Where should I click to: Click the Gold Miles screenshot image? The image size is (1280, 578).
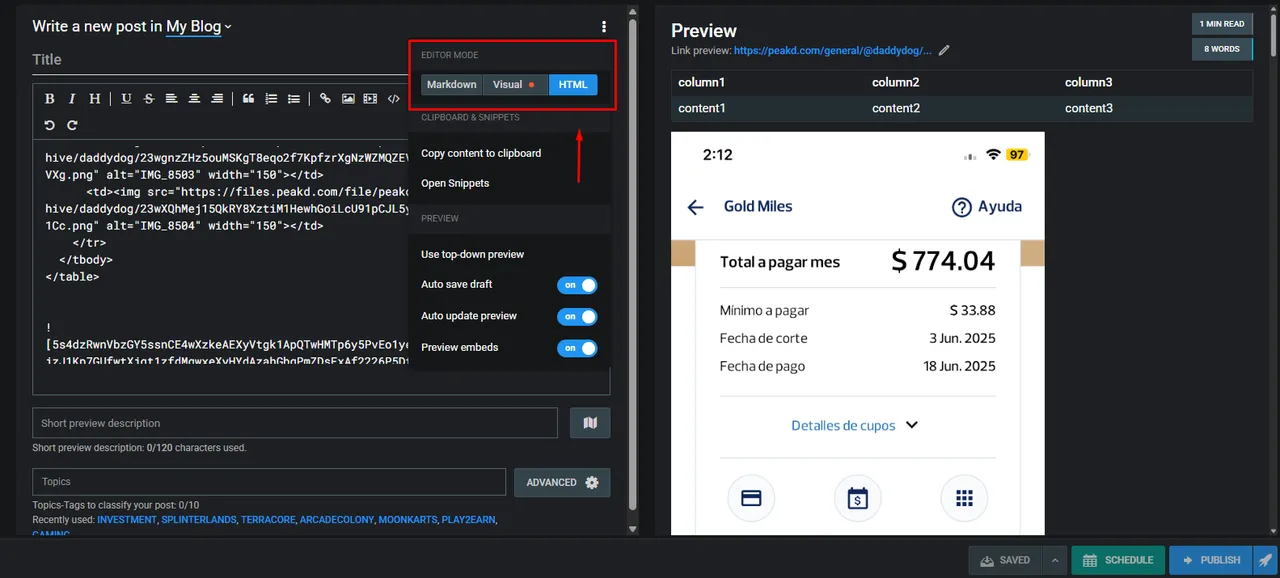point(858,334)
